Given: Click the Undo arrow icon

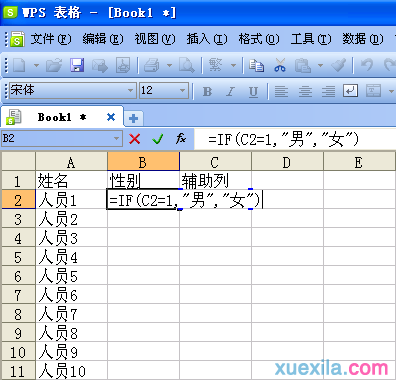Looking at the screenshot, I should coord(367,65).
